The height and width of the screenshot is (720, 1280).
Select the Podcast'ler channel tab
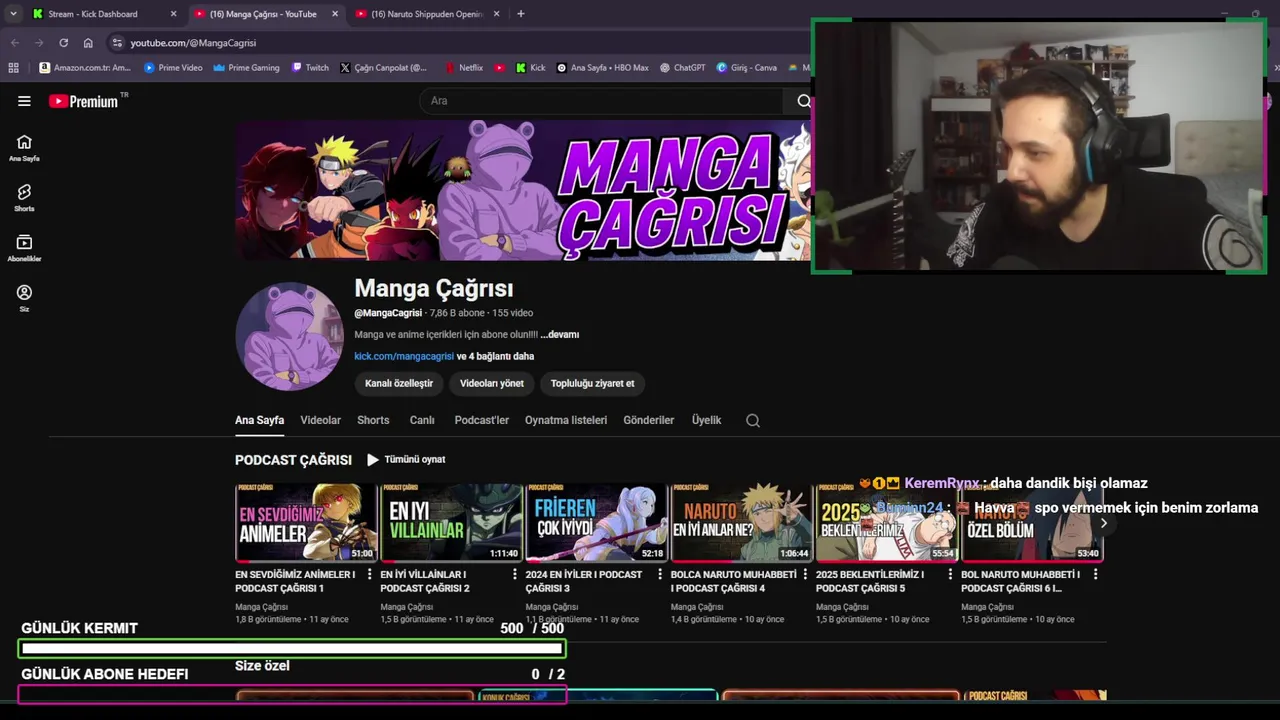coord(482,421)
